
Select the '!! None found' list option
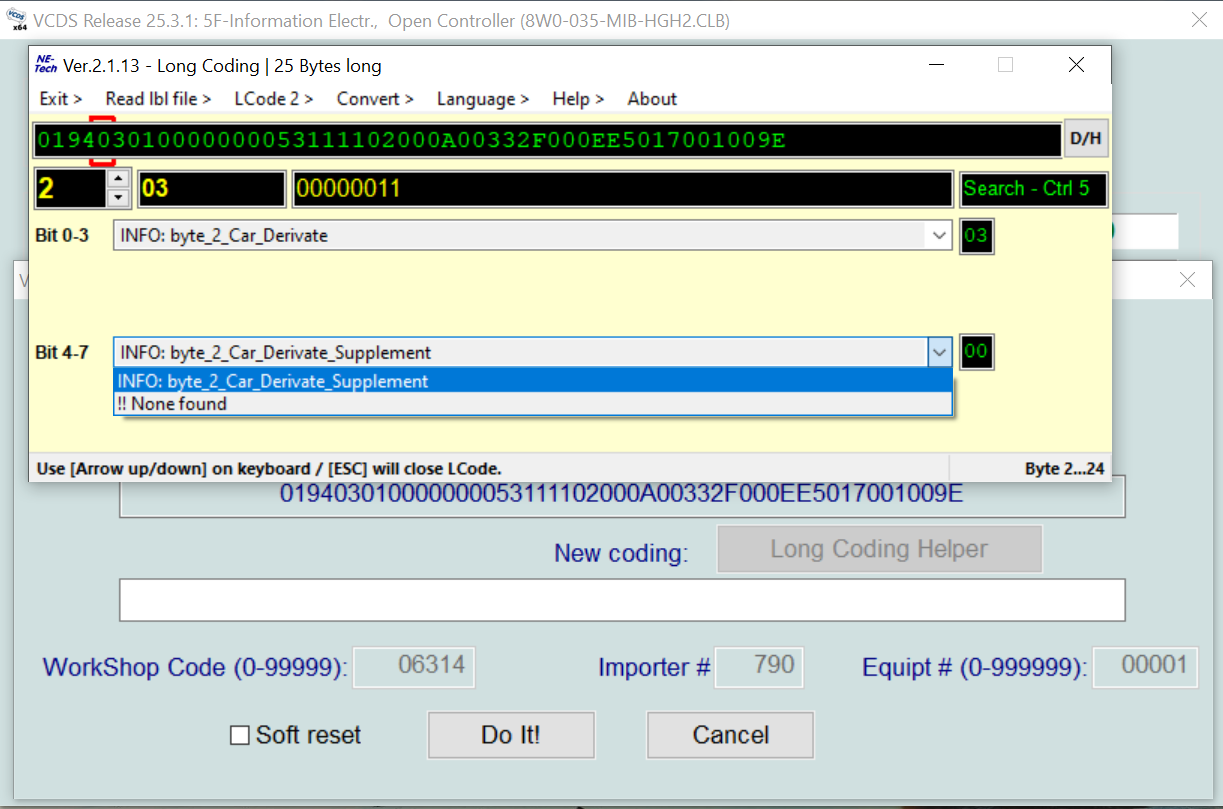click(533, 404)
